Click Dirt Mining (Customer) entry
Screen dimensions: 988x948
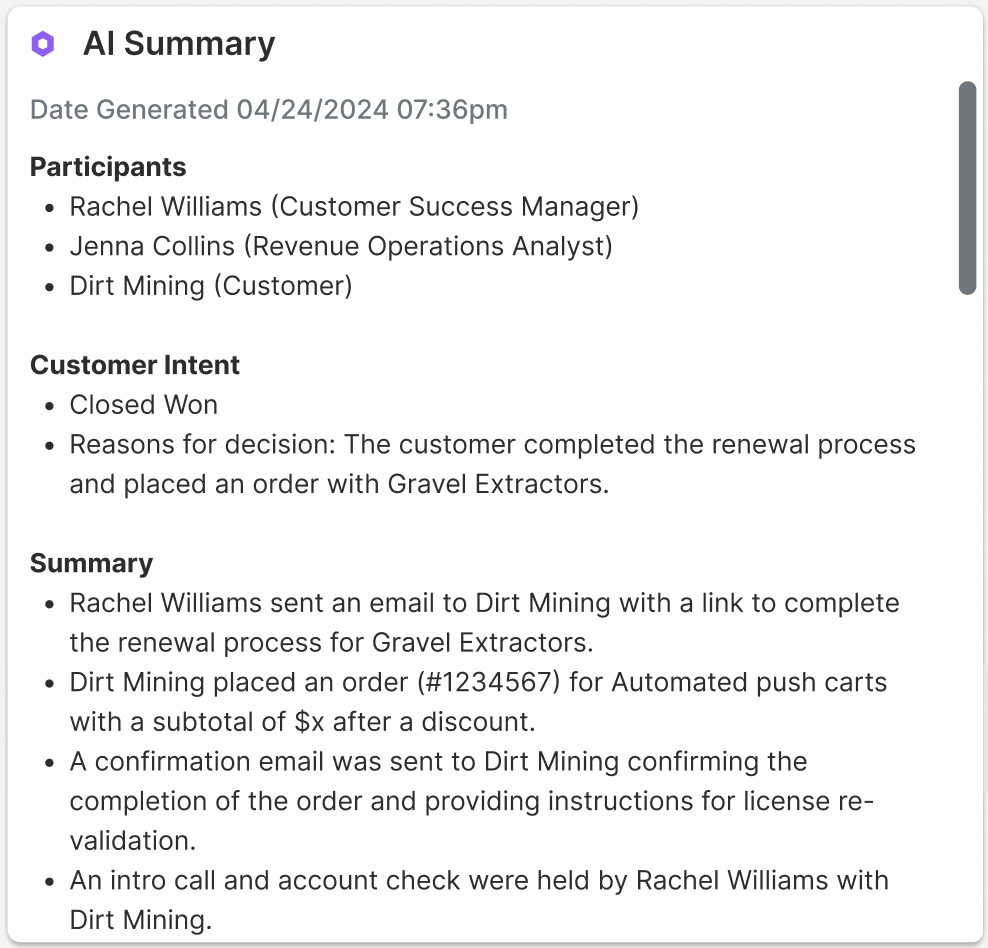point(210,286)
